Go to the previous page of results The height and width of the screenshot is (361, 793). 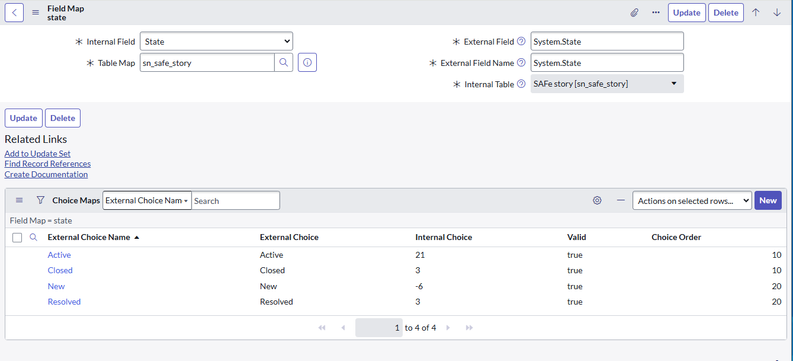[x=343, y=328]
